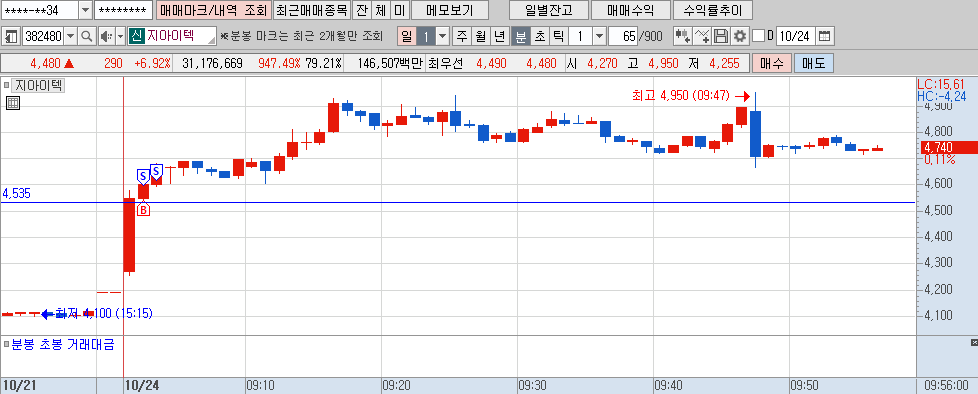Open the 매매수익 tab
The height and width of the screenshot is (394, 978).
[631, 10]
